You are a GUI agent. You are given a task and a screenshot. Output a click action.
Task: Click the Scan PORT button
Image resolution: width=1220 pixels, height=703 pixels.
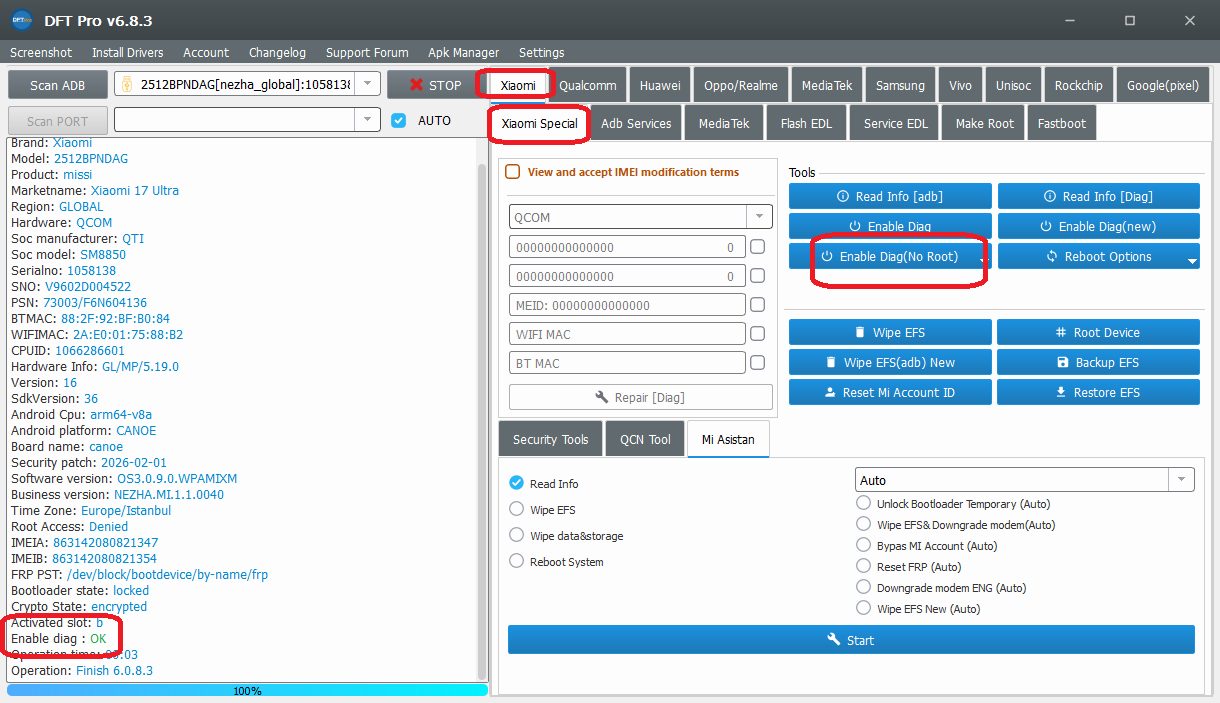(57, 120)
